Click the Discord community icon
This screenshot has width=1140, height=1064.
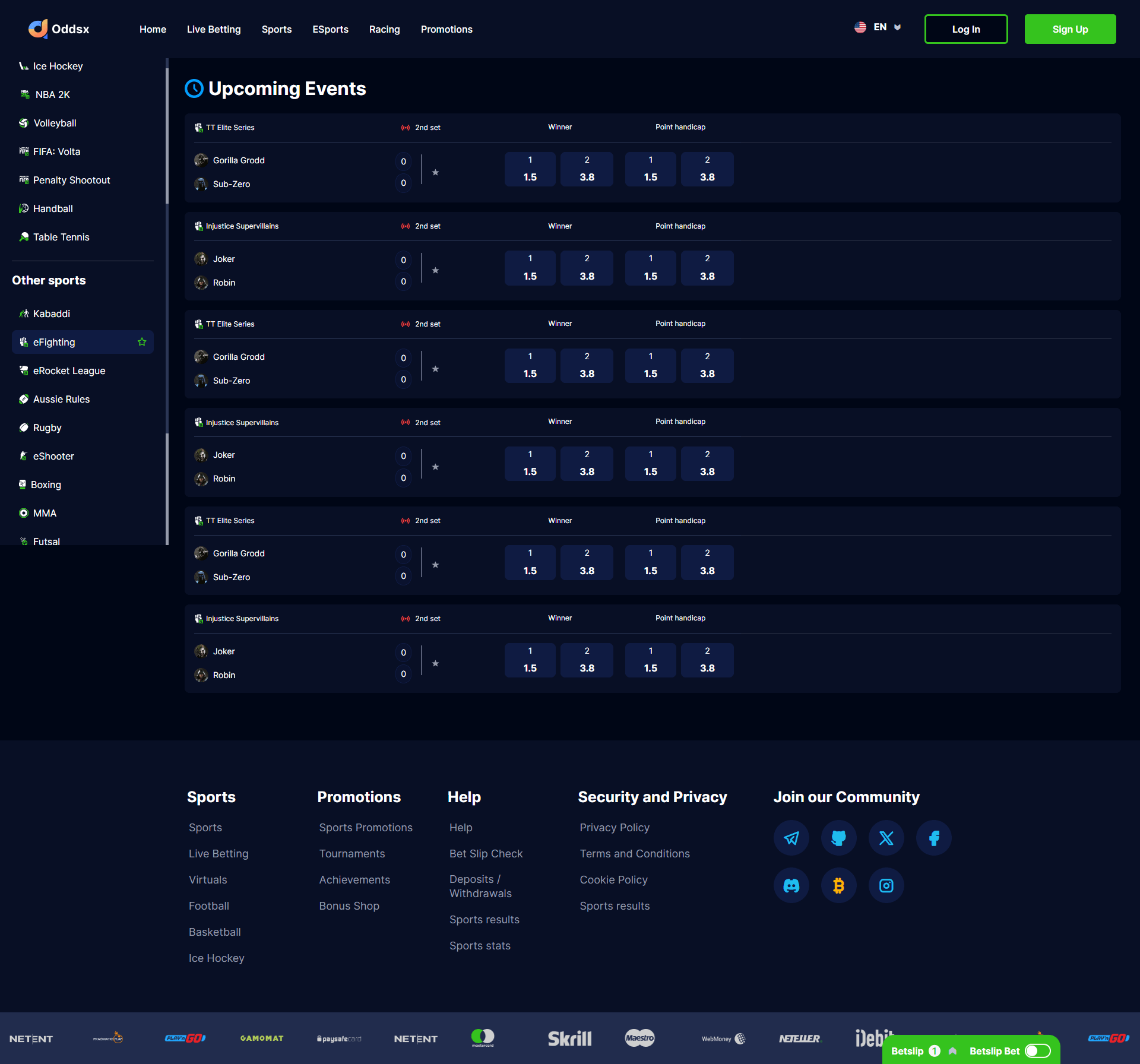[791, 885]
